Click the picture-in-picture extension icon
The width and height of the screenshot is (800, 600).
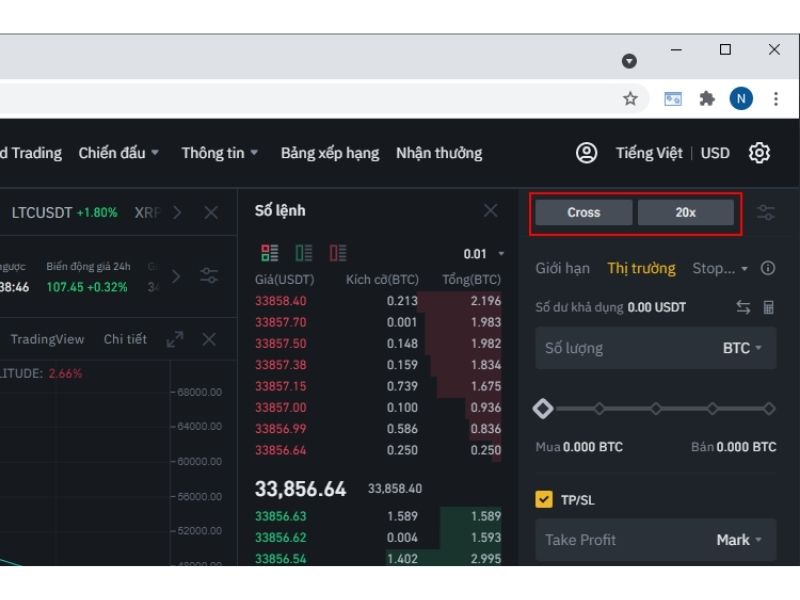[672, 98]
